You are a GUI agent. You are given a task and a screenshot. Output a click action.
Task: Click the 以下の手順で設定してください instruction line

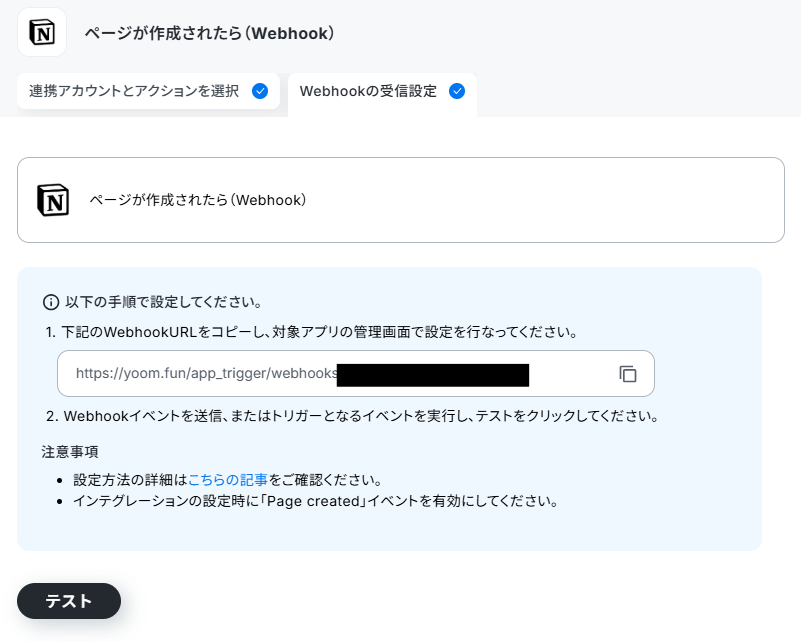[x=163, y=302]
